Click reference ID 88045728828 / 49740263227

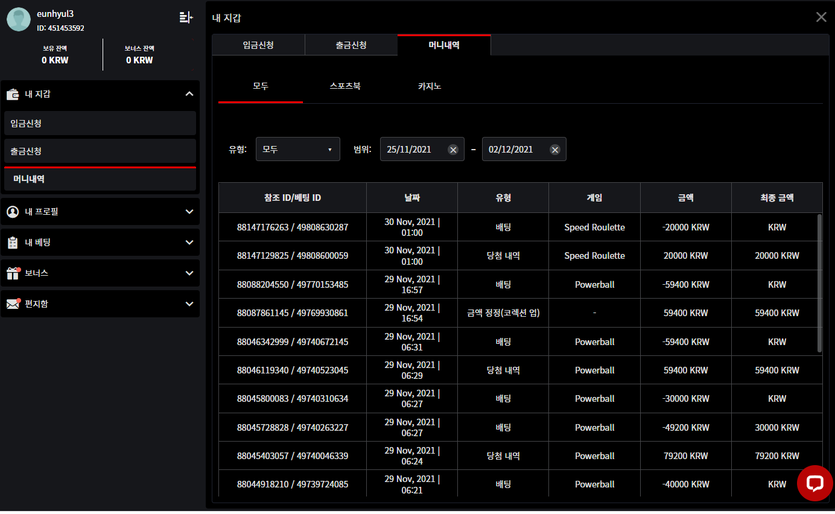[x=292, y=428]
